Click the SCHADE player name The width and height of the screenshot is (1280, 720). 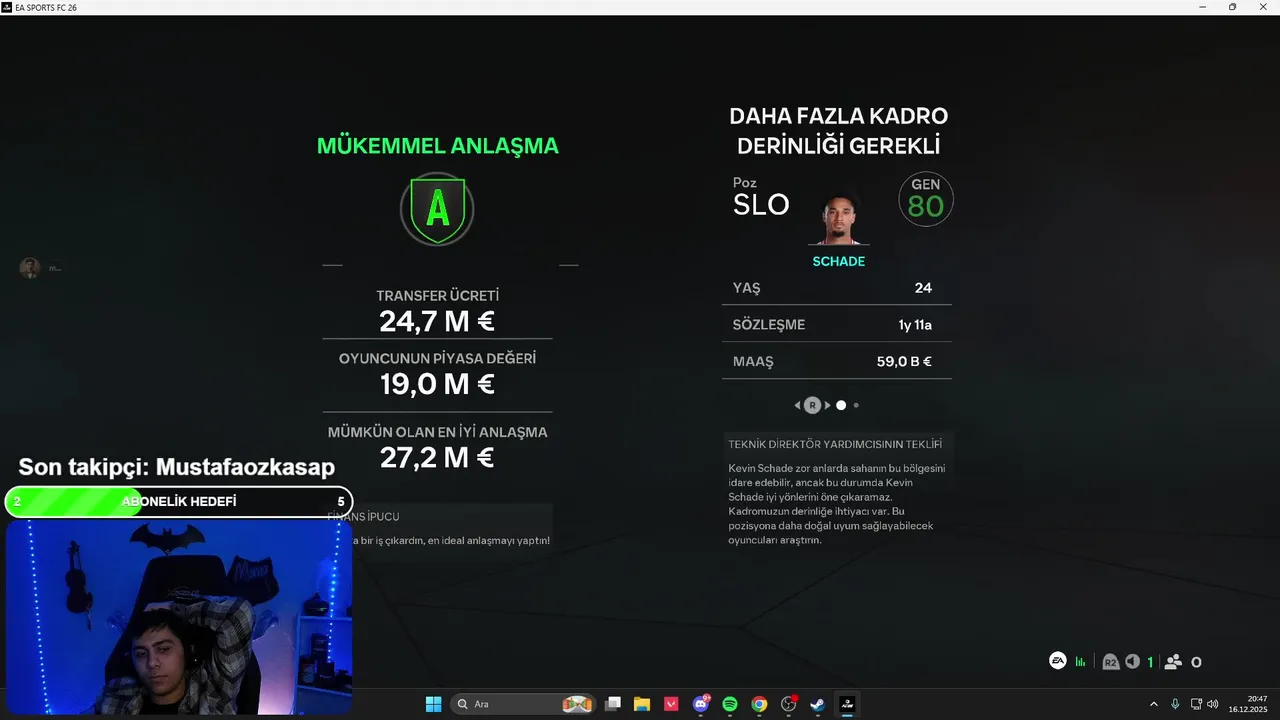pyautogui.click(x=838, y=261)
